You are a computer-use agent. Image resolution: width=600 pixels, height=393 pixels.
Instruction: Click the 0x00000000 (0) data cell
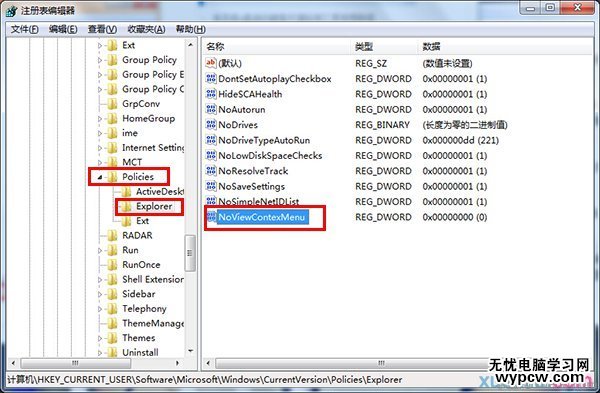click(x=455, y=217)
